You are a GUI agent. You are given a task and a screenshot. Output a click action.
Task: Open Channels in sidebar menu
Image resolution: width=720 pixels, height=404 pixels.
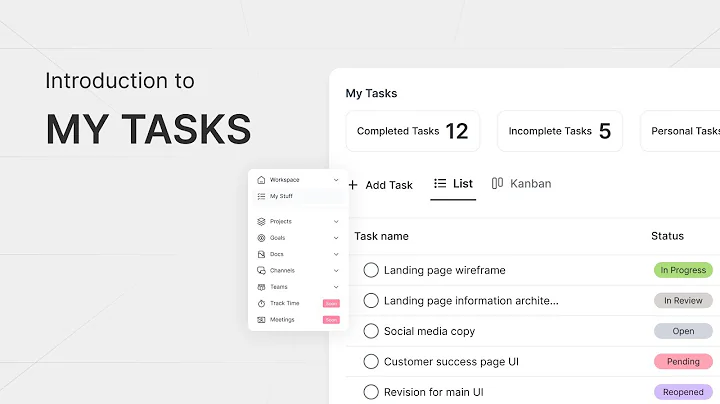[282, 270]
